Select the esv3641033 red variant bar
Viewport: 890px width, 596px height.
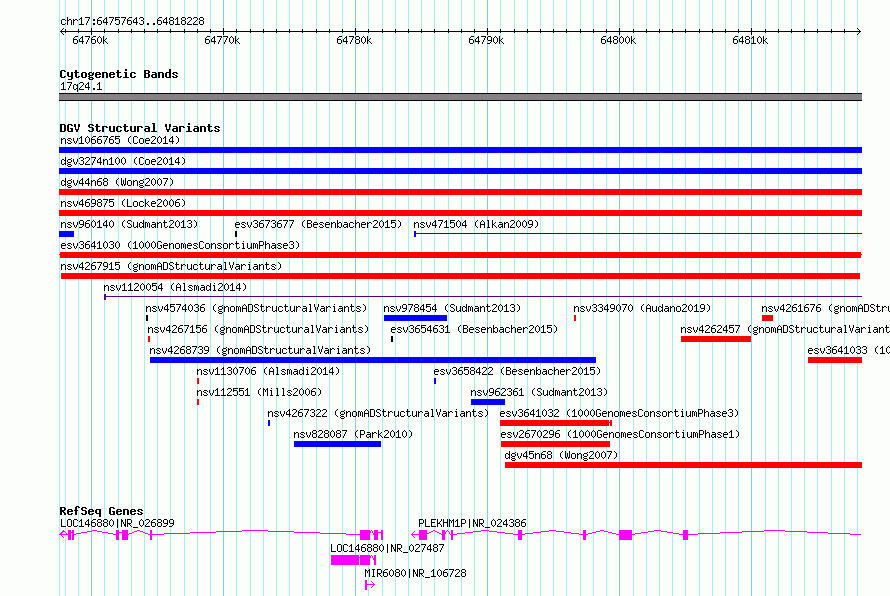click(835, 360)
